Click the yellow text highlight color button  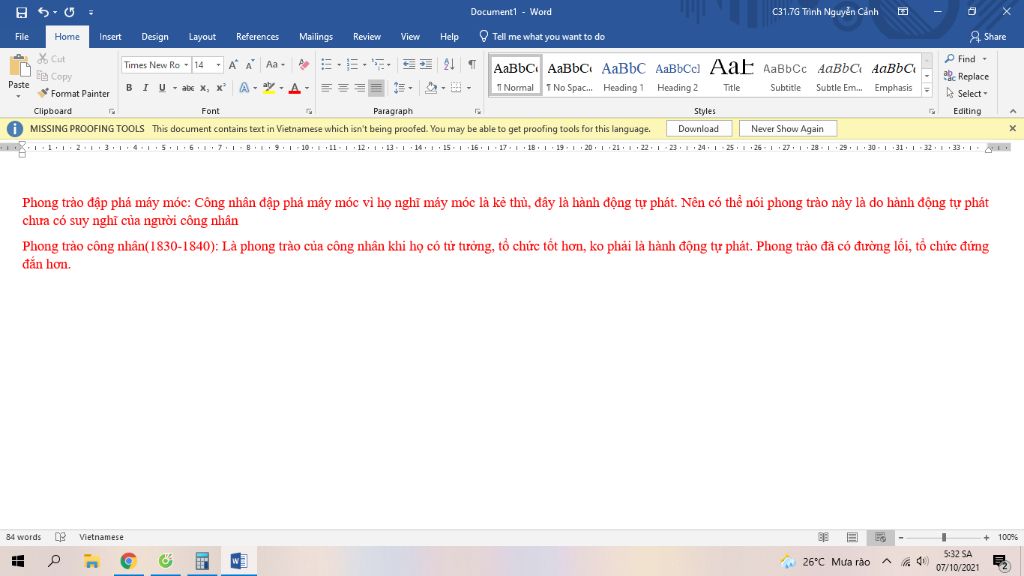point(268,88)
